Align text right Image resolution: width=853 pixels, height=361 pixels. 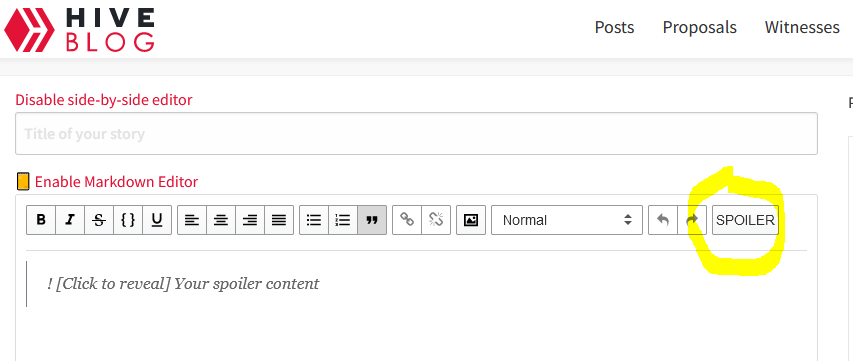pyautogui.click(x=250, y=220)
